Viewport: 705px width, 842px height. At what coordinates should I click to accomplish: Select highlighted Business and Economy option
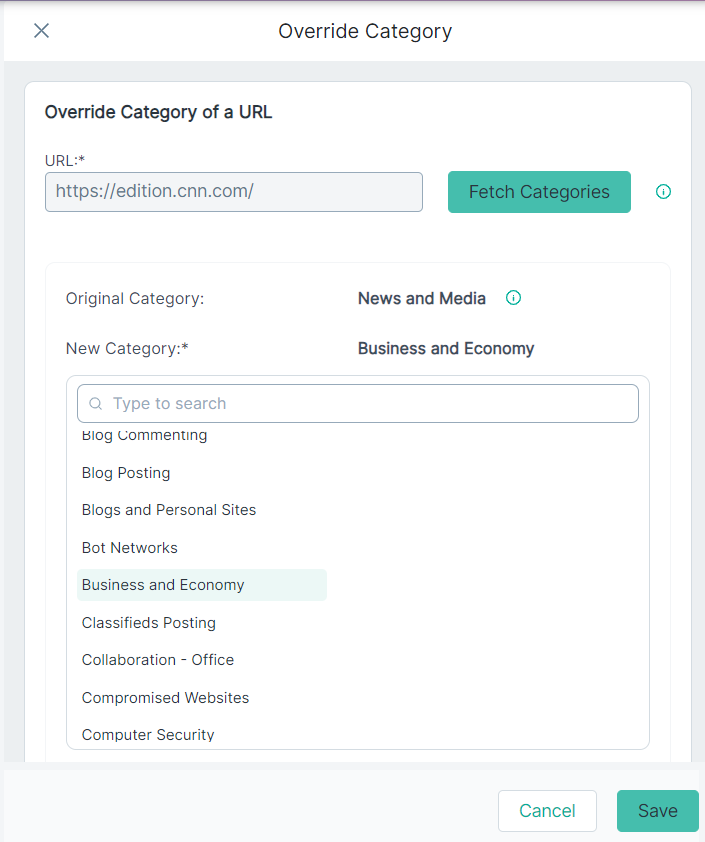pyautogui.click(x=202, y=585)
